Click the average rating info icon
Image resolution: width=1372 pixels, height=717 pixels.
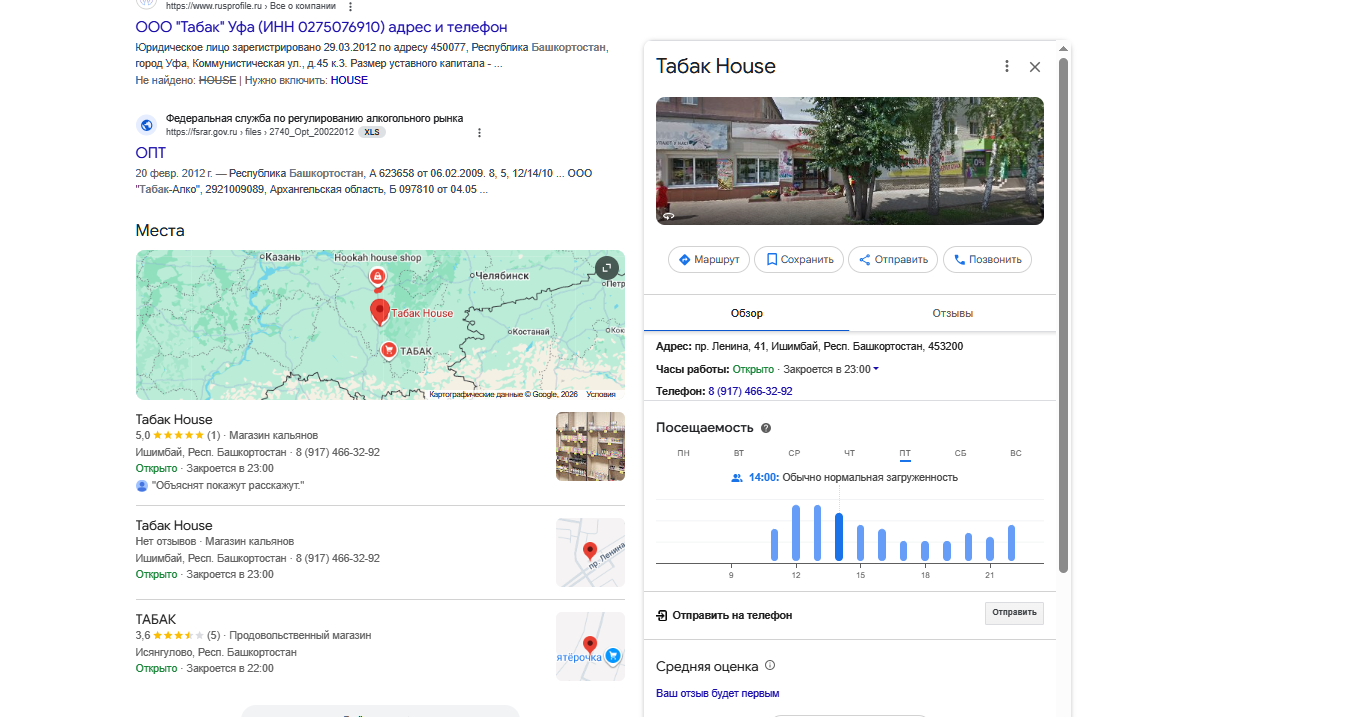[x=770, y=666]
